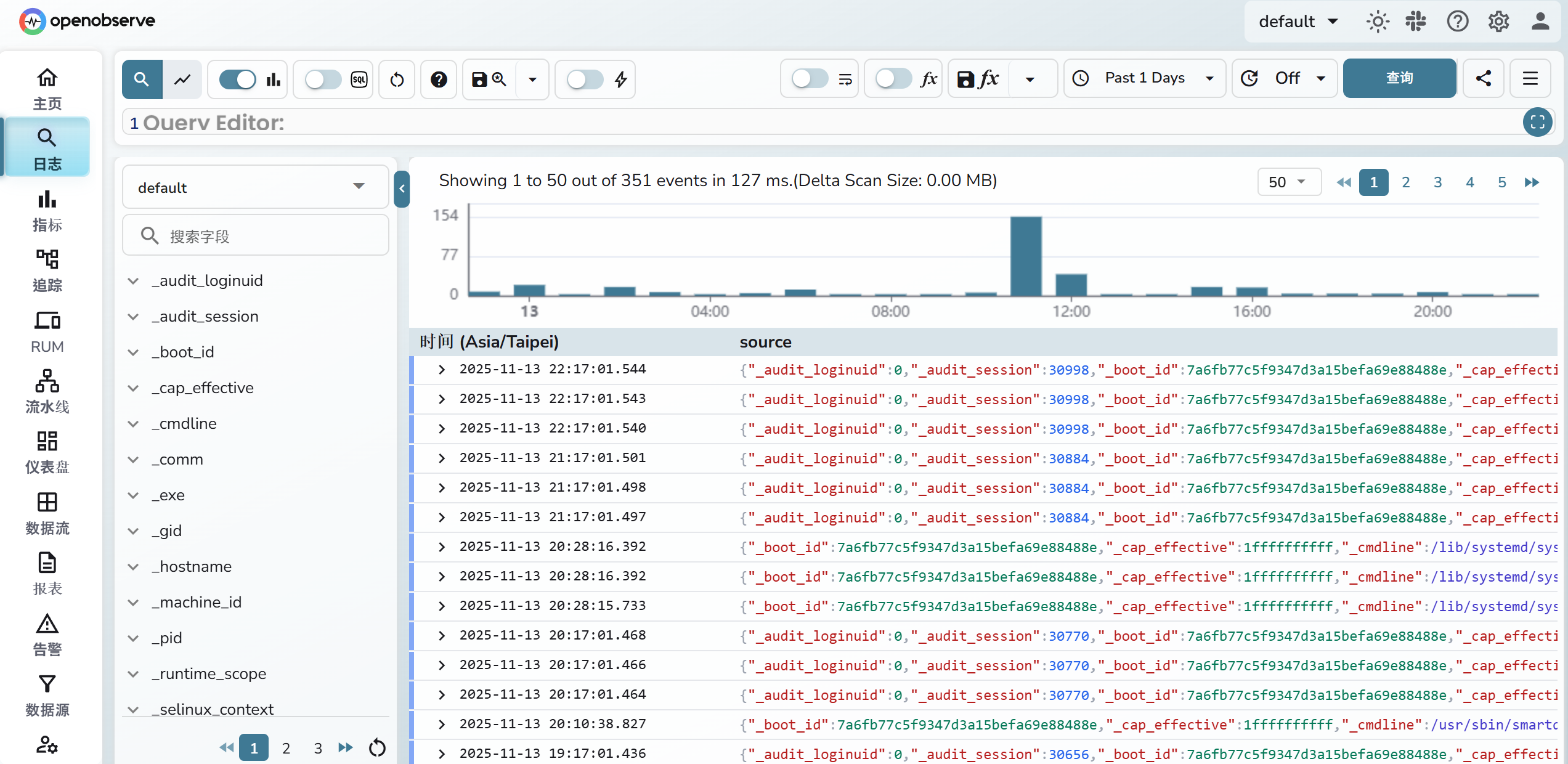Expand the _hostname field

(133, 567)
